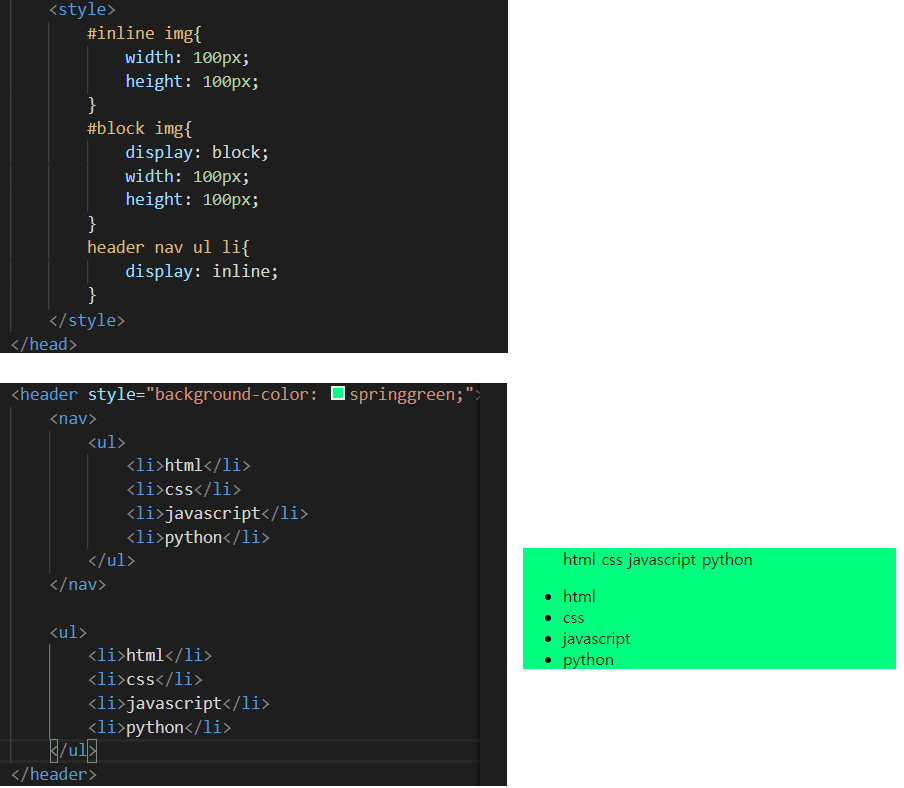Click the closing </nav> tag
The width and height of the screenshot is (904, 788).
click(78, 585)
